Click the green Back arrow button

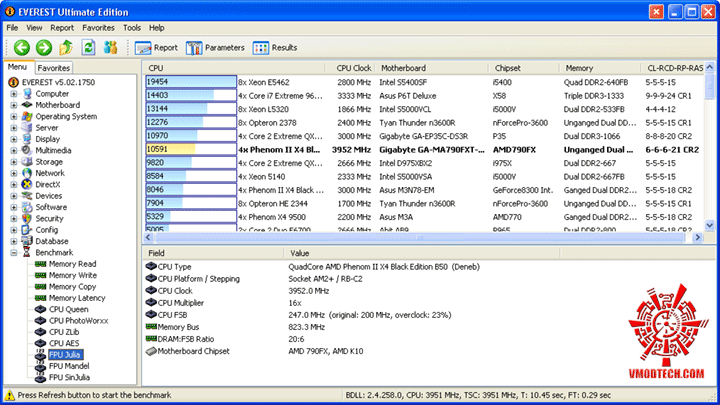tap(22, 47)
